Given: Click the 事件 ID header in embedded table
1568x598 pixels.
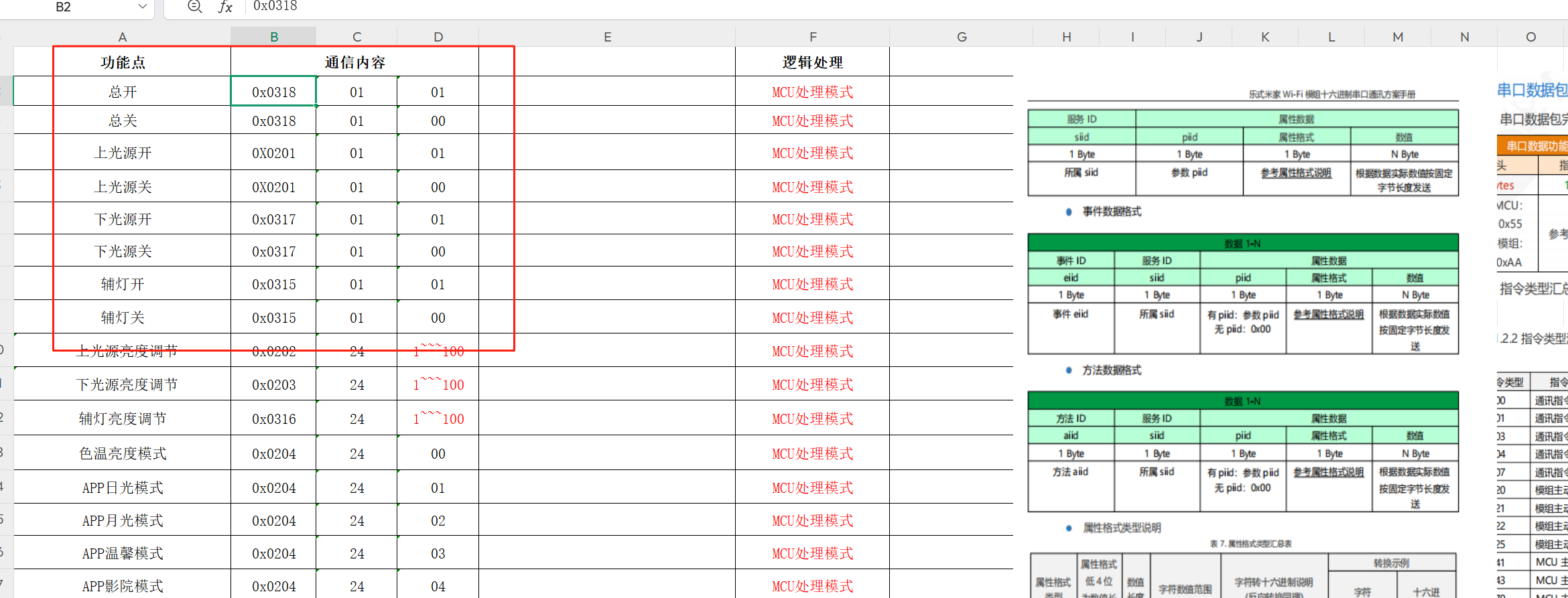Looking at the screenshot, I should [1071, 261].
